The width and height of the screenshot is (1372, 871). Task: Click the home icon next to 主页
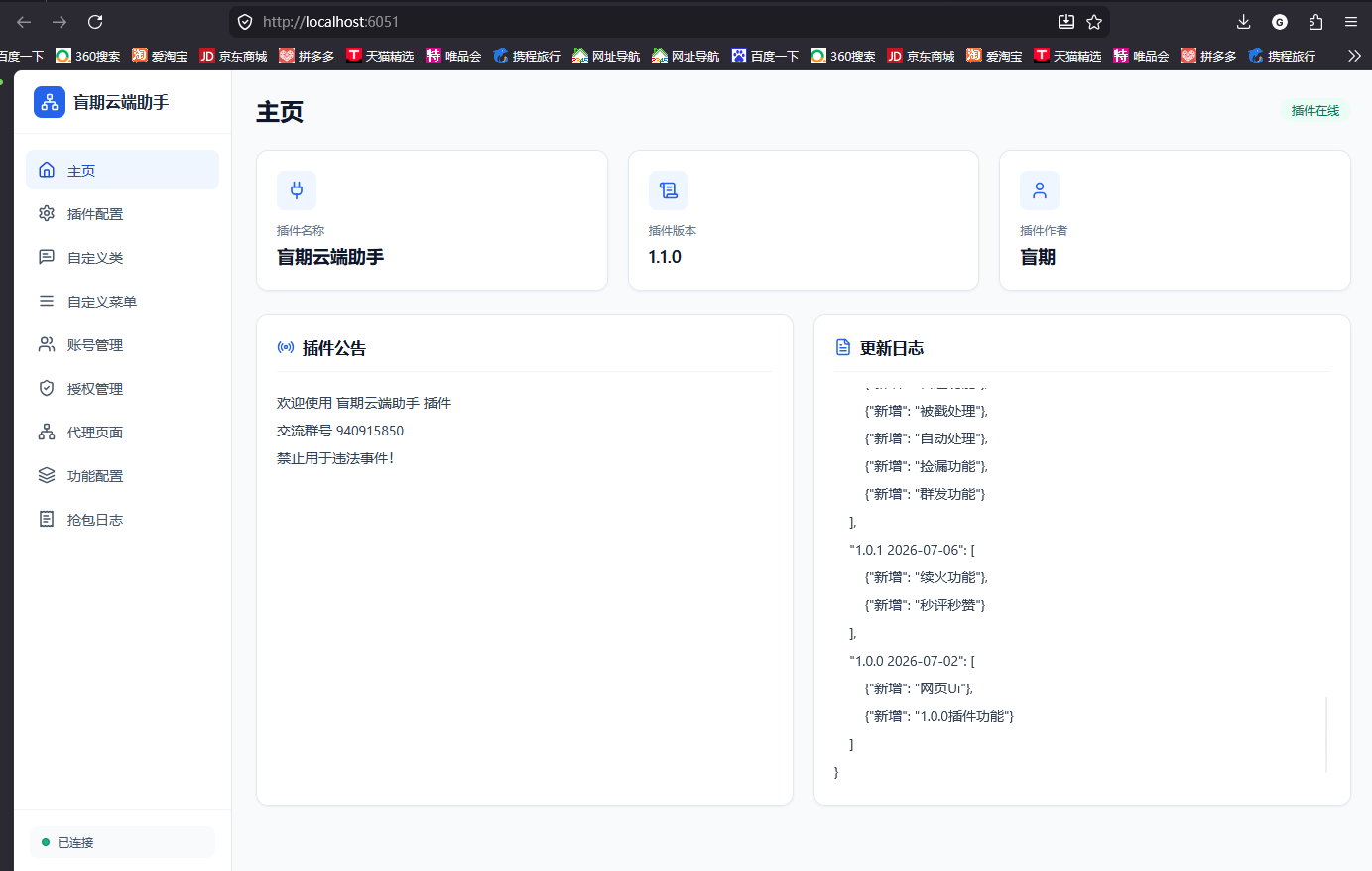47,170
